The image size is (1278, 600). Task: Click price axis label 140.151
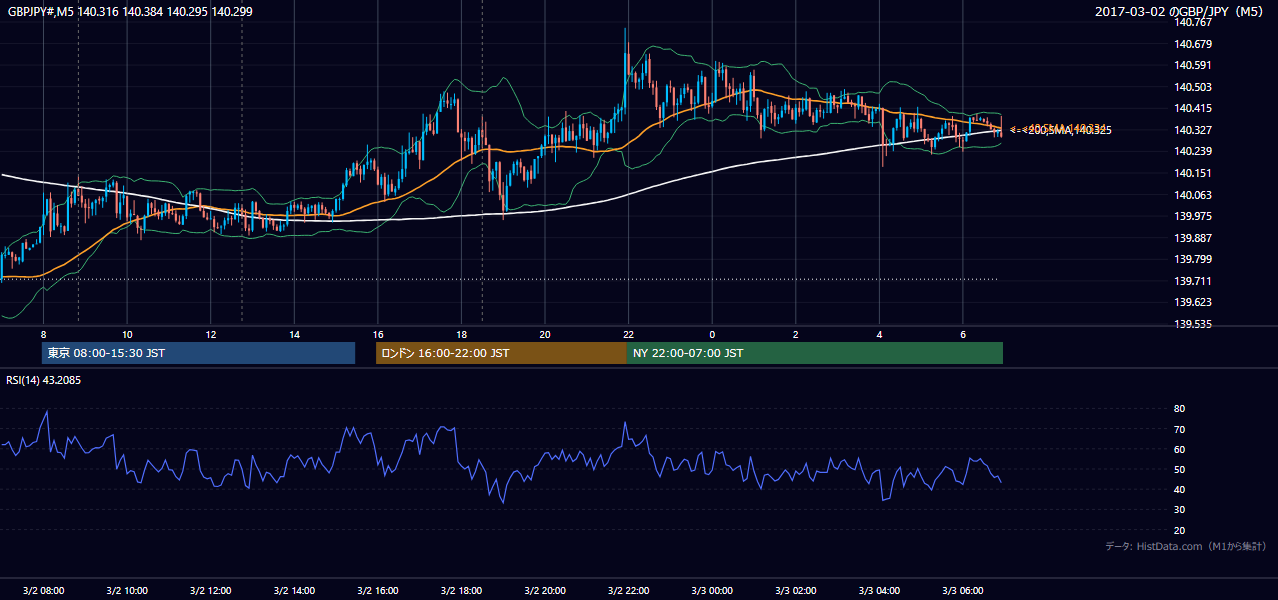point(1194,173)
